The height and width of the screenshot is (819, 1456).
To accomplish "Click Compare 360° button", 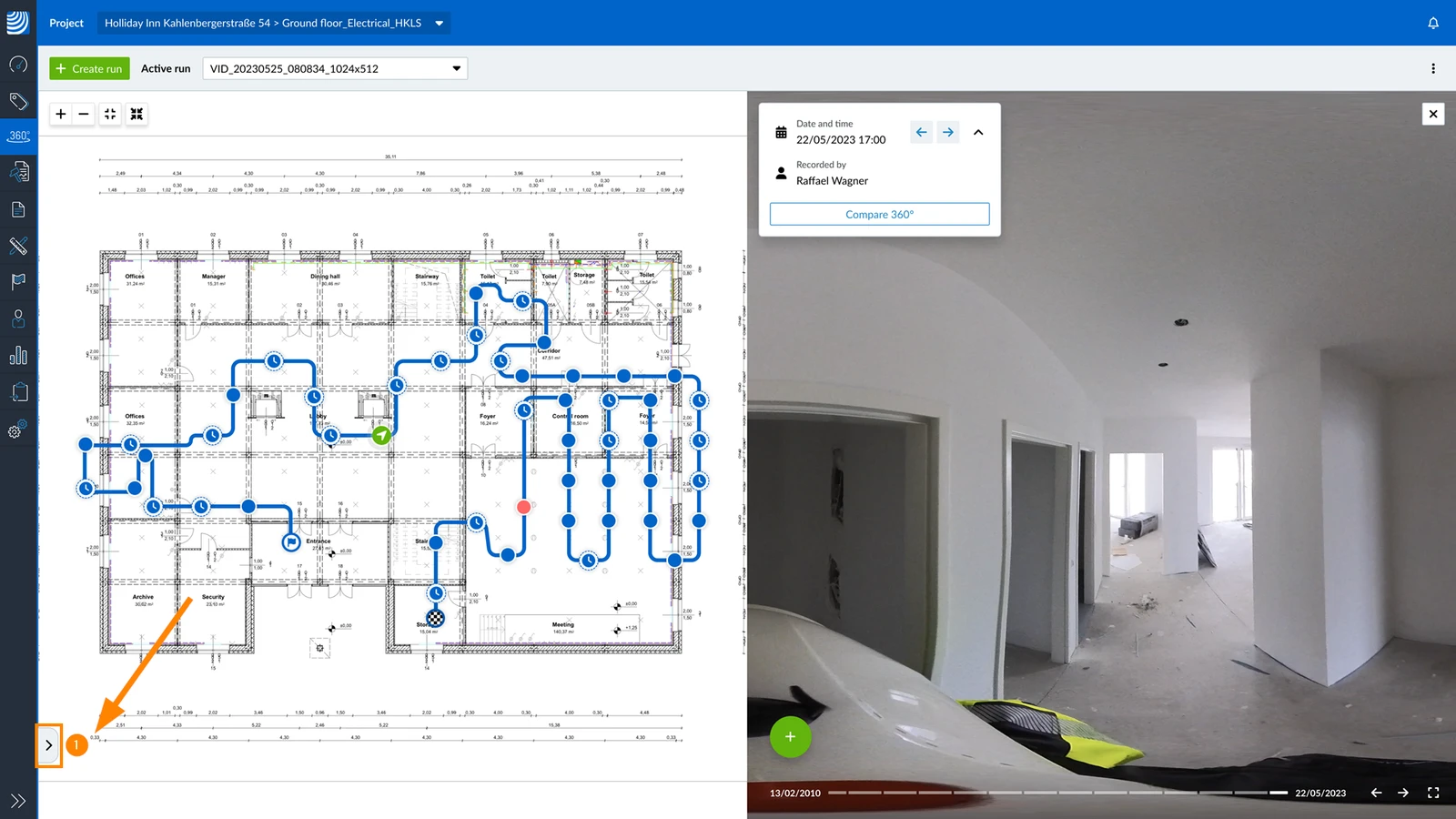I will point(879,214).
